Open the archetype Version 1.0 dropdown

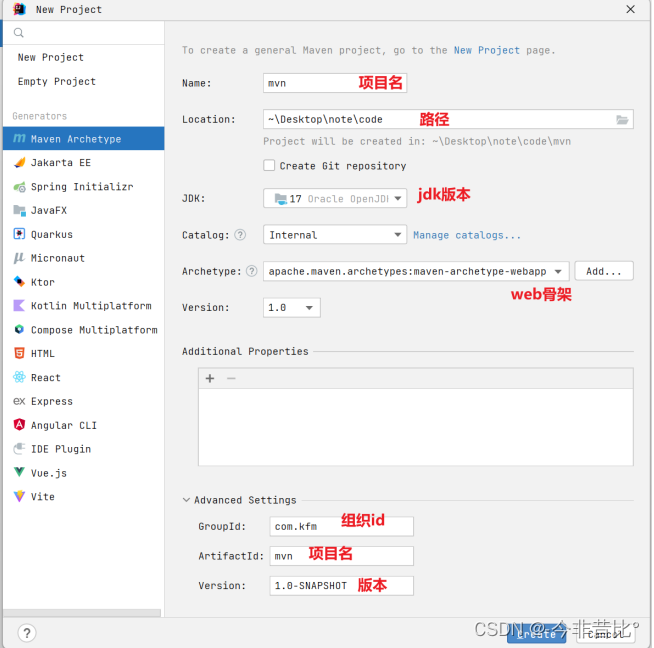pyautogui.click(x=292, y=307)
